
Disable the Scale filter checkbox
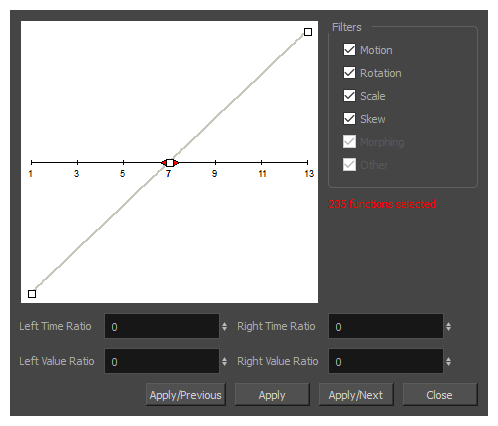tap(349, 96)
